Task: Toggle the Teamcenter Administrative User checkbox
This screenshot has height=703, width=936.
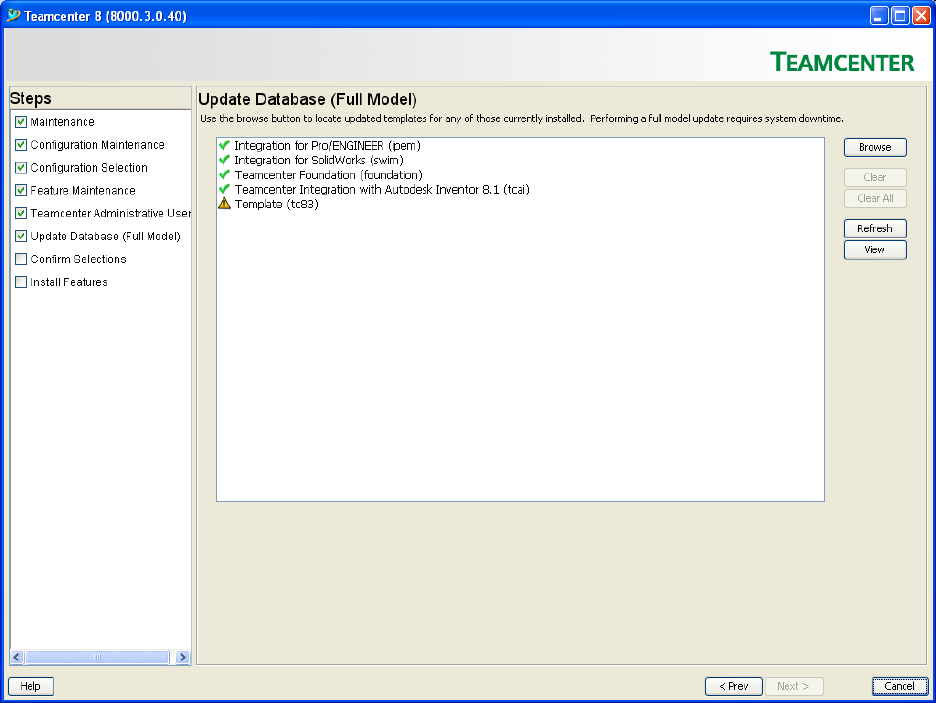Action: point(21,213)
